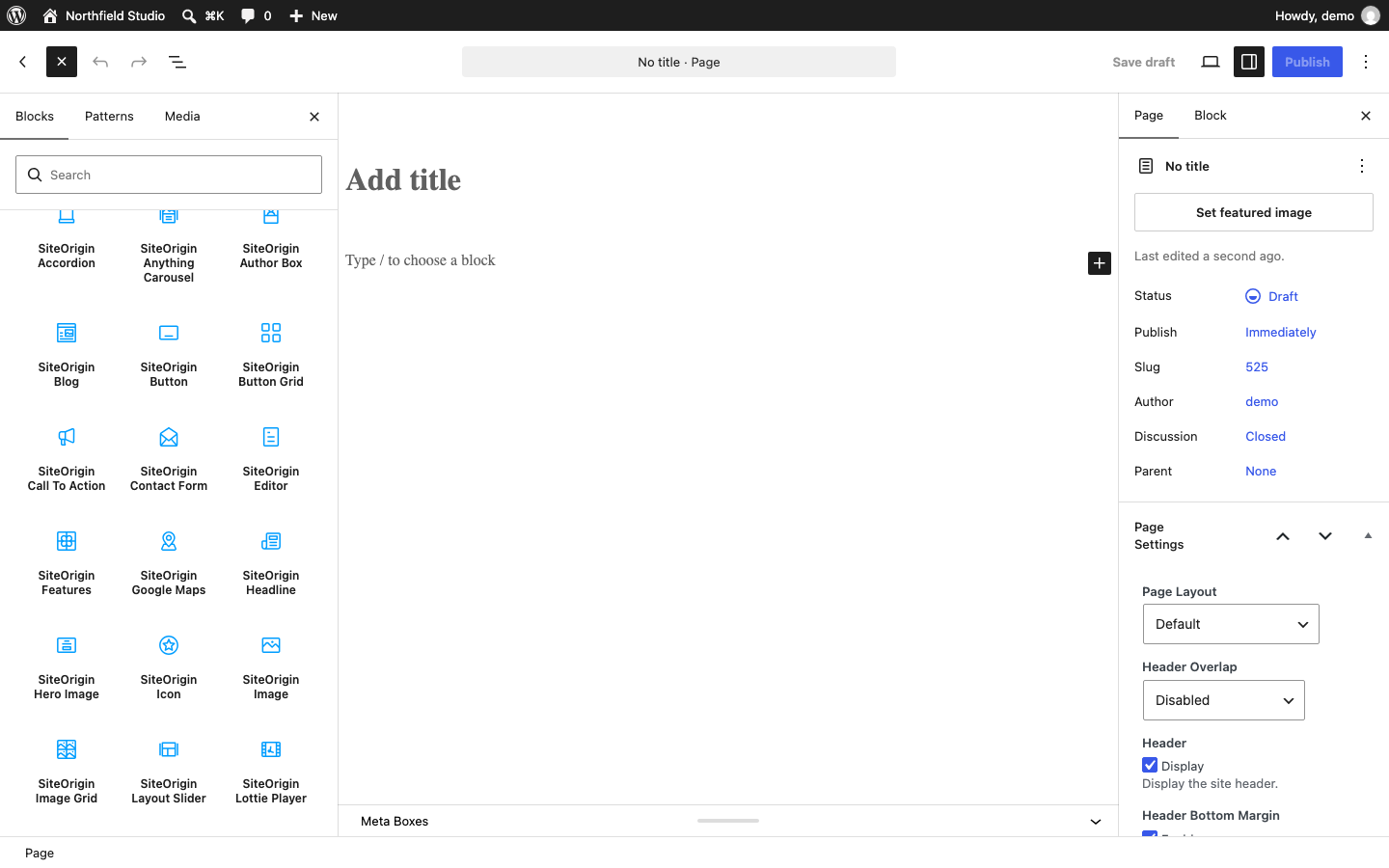Open the Header Overlap dropdown

click(x=1223, y=700)
